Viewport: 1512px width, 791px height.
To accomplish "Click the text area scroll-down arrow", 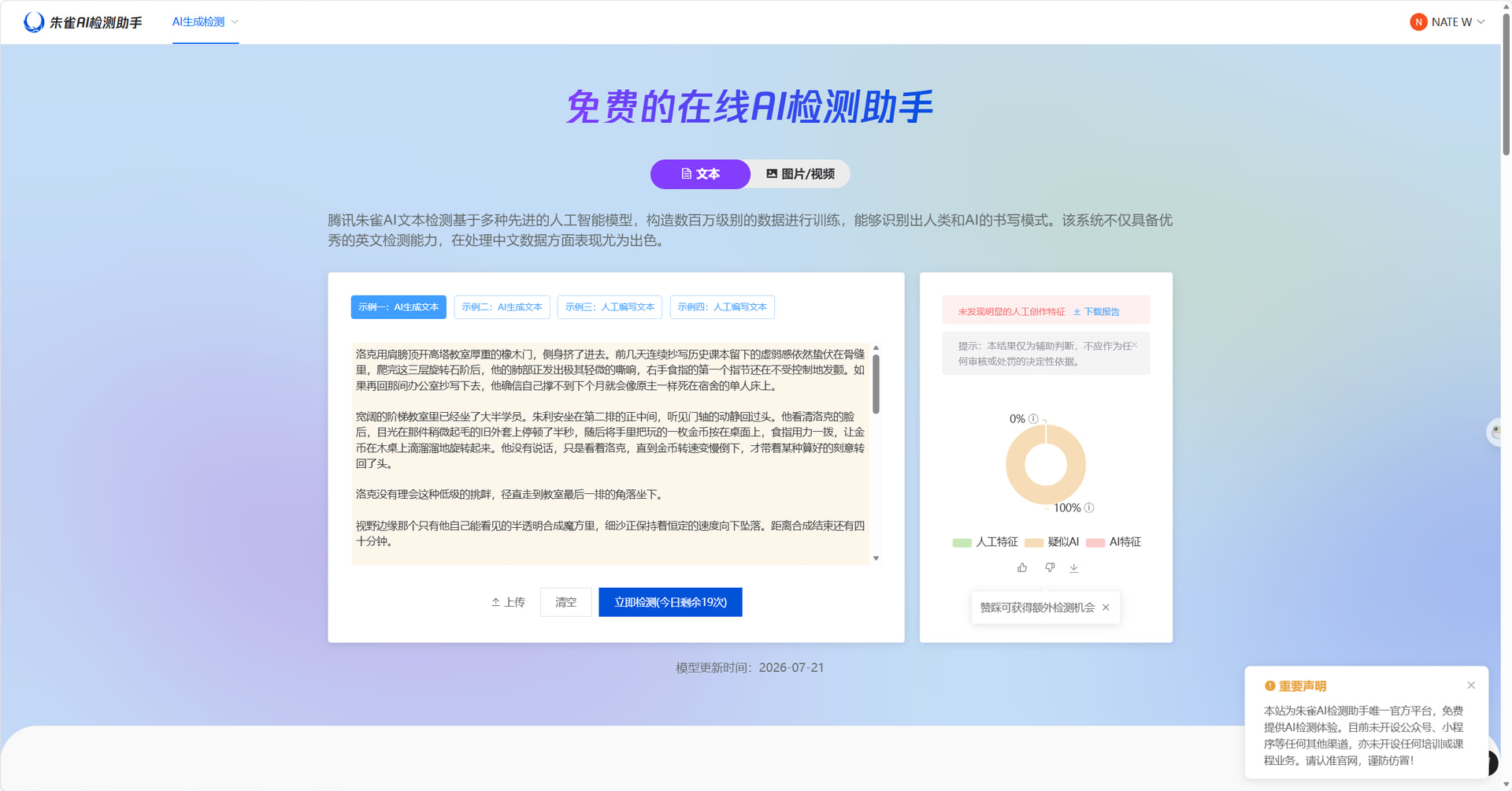I will [876, 559].
